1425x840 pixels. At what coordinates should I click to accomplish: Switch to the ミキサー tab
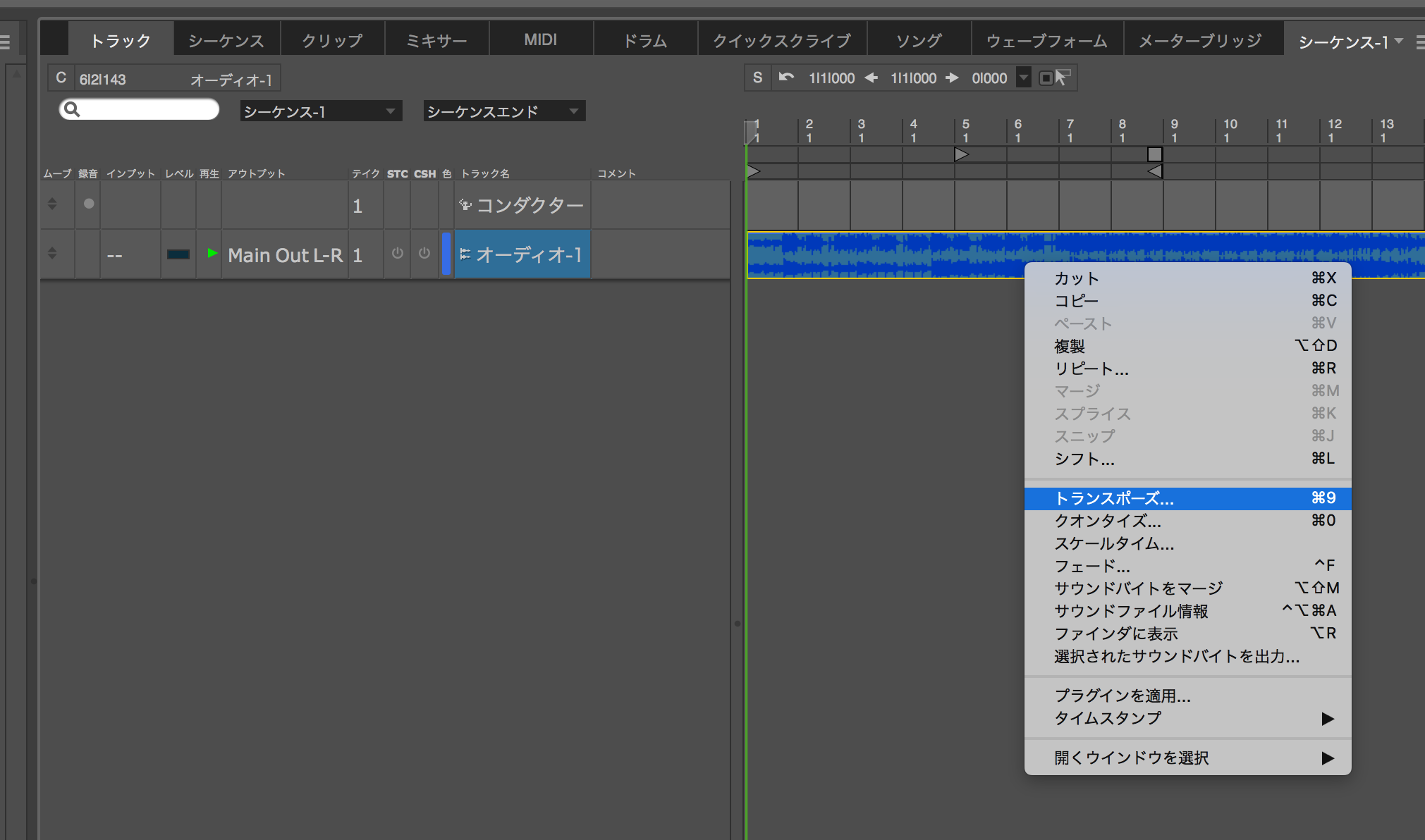[436, 41]
